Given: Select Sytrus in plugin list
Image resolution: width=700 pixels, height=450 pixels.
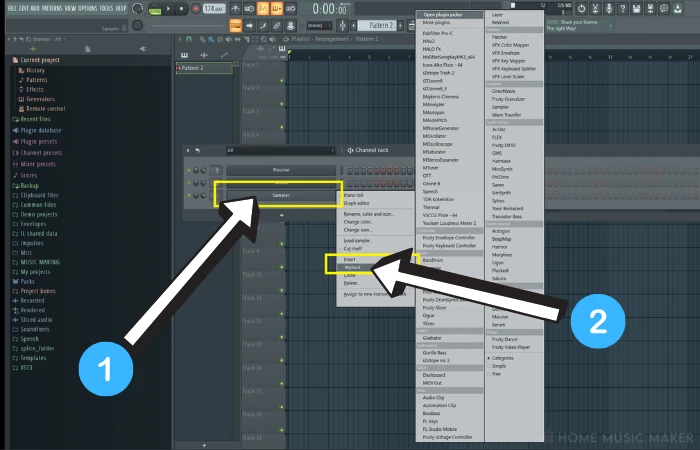Looking at the screenshot, I should click(498, 200).
